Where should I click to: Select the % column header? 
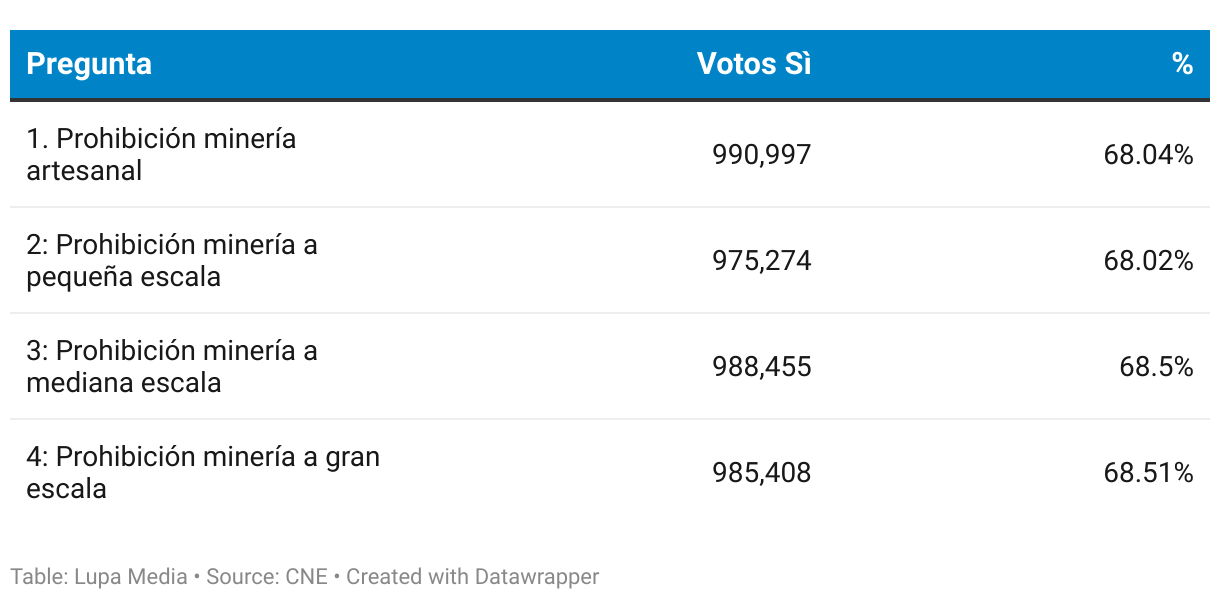point(1182,64)
